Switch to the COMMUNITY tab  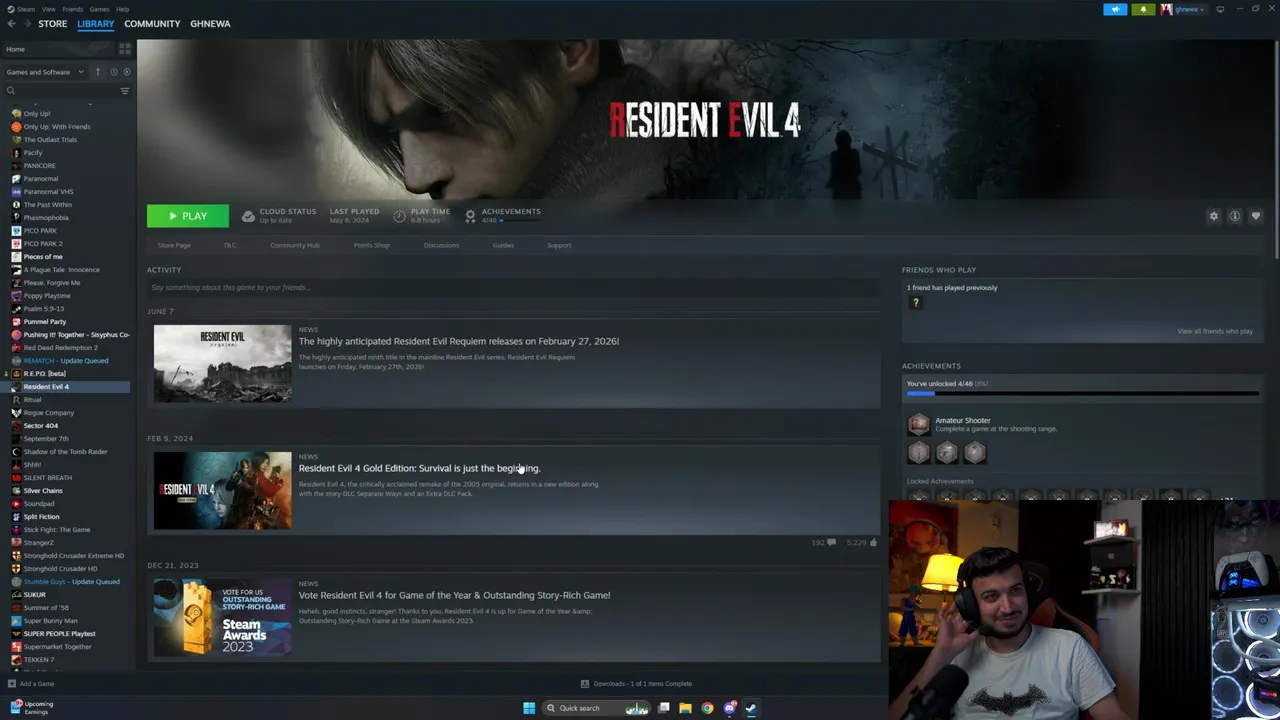152,23
